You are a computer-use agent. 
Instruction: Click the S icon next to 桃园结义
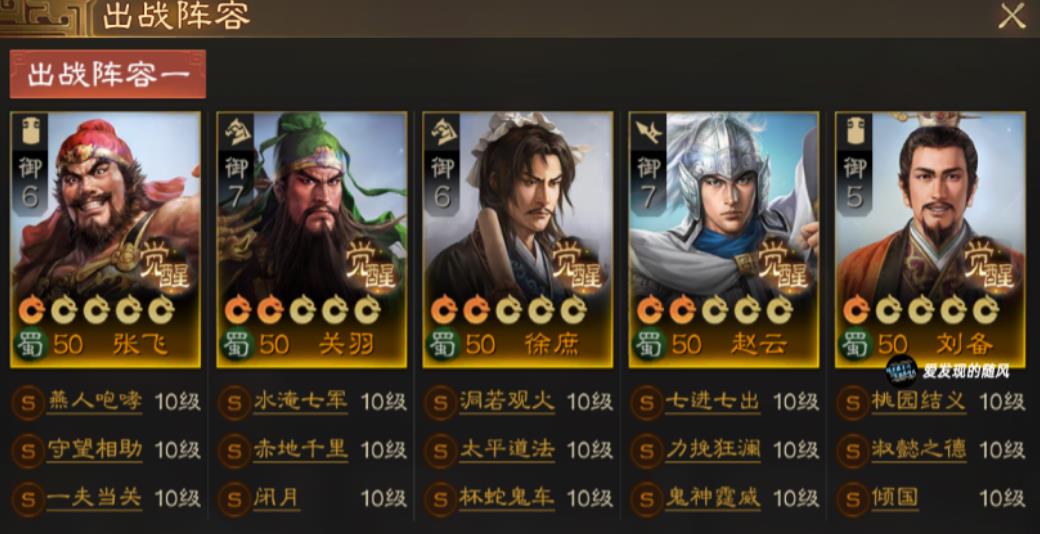852,402
